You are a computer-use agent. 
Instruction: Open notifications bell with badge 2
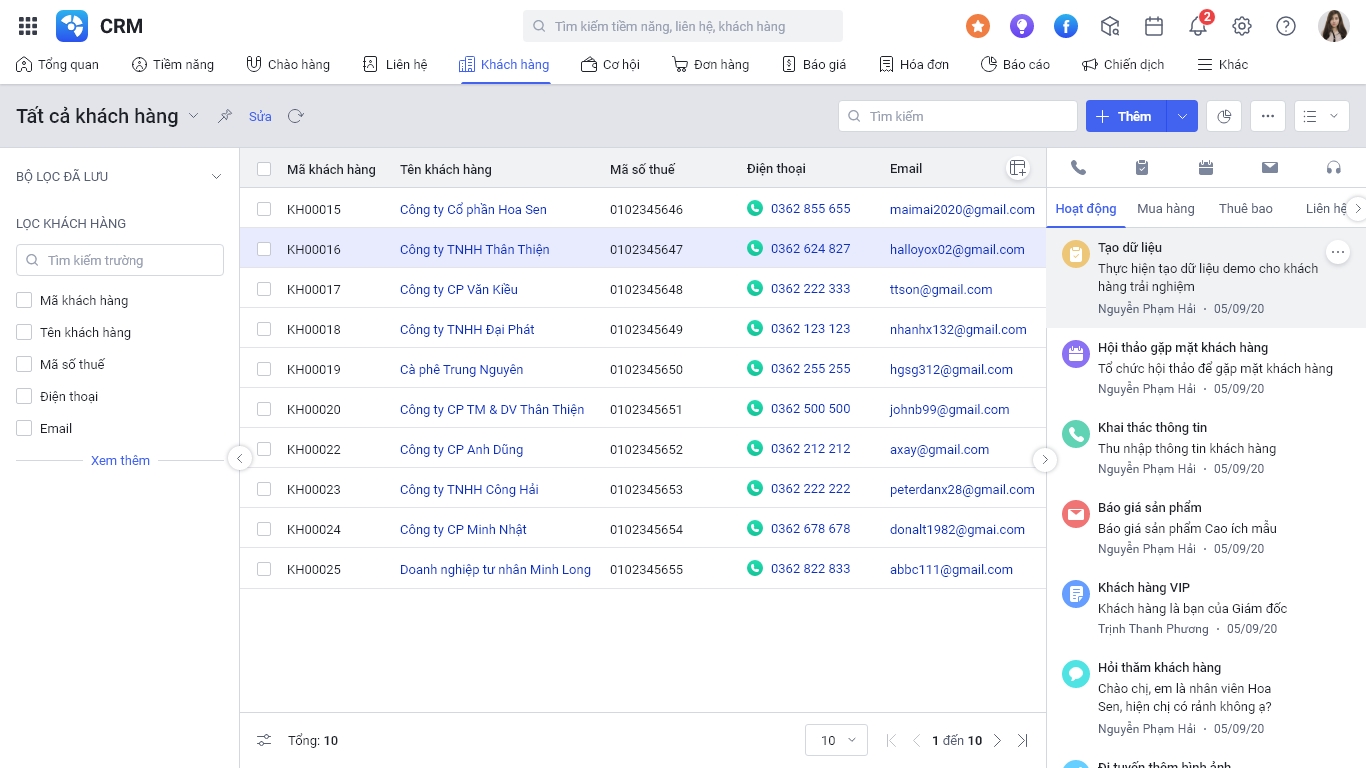pyautogui.click(x=1199, y=25)
